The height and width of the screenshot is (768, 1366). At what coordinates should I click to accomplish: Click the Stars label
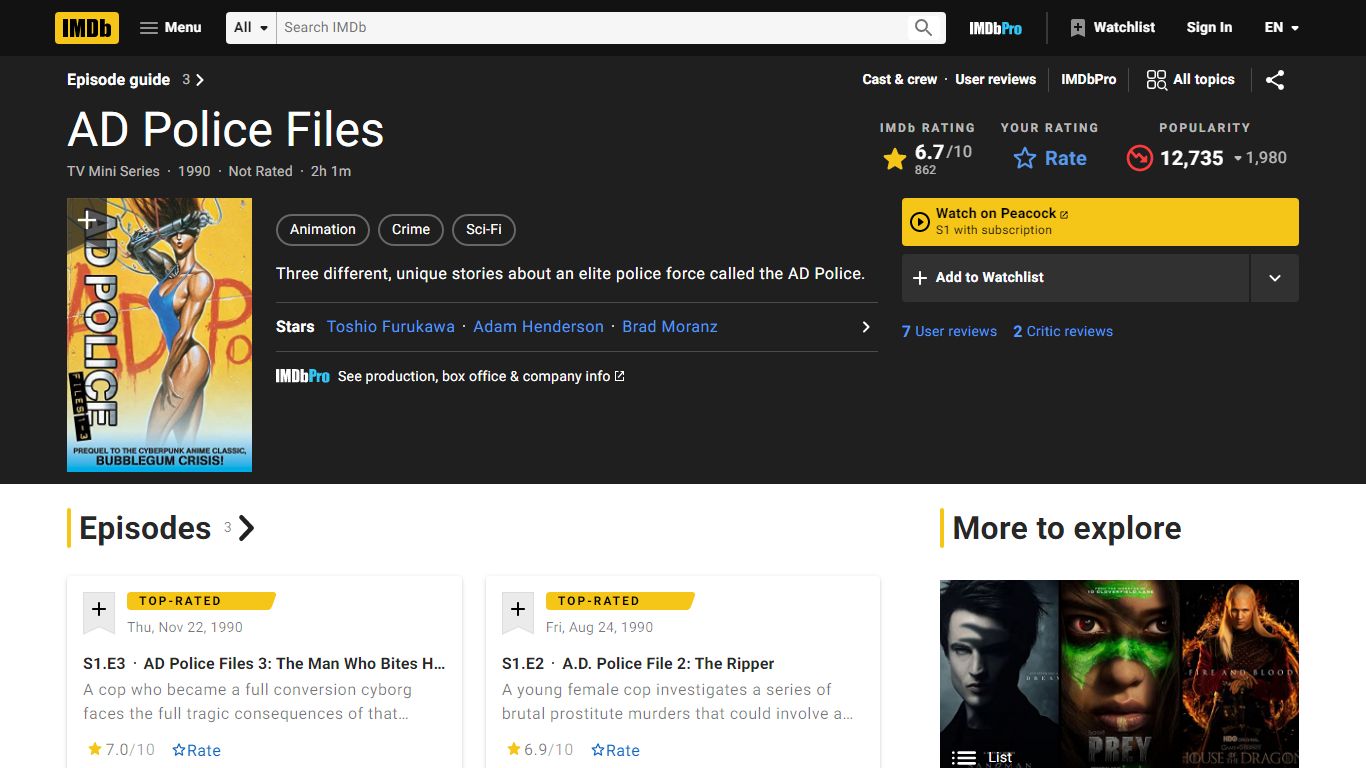pos(295,327)
